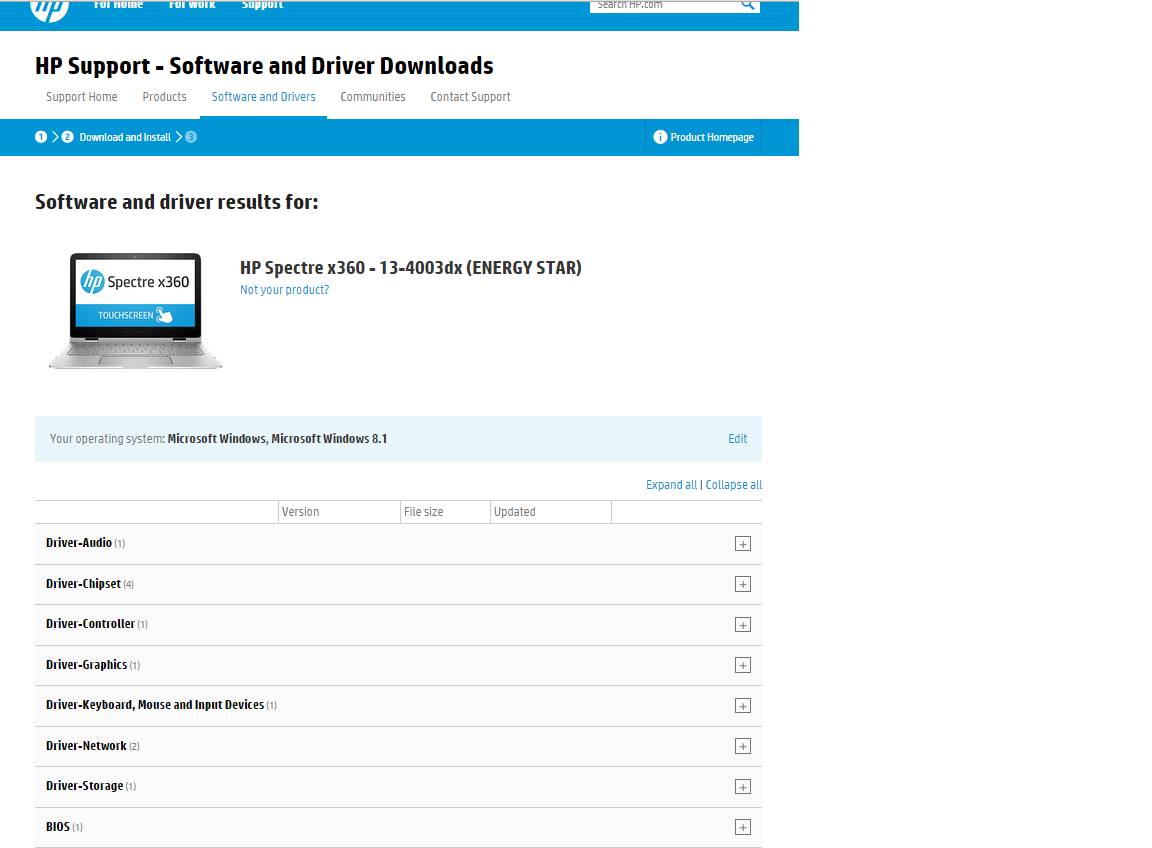Expand the BIOS section
The height and width of the screenshot is (848, 1152).
tap(742, 827)
